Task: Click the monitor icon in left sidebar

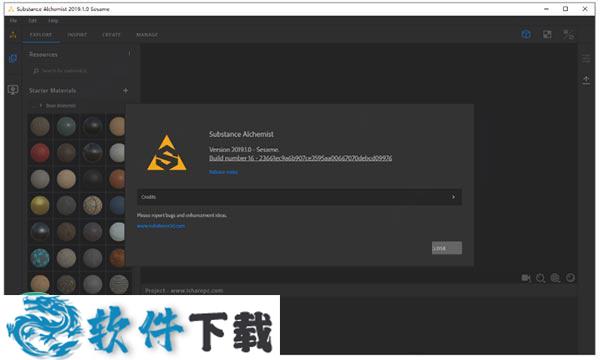Action: [13, 90]
